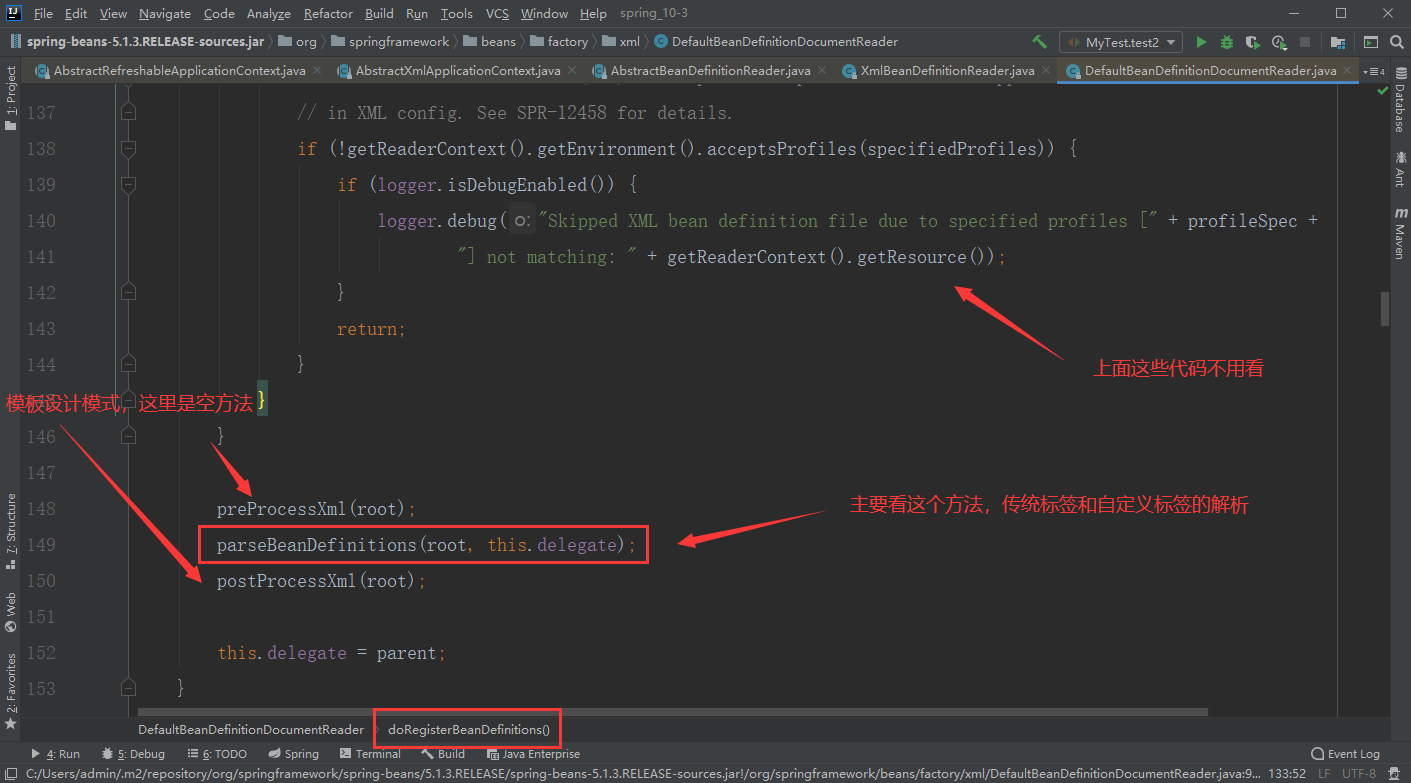The width and height of the screenshot is (1411, 783).
Task: Open the Web tool window
Action: 10,612
